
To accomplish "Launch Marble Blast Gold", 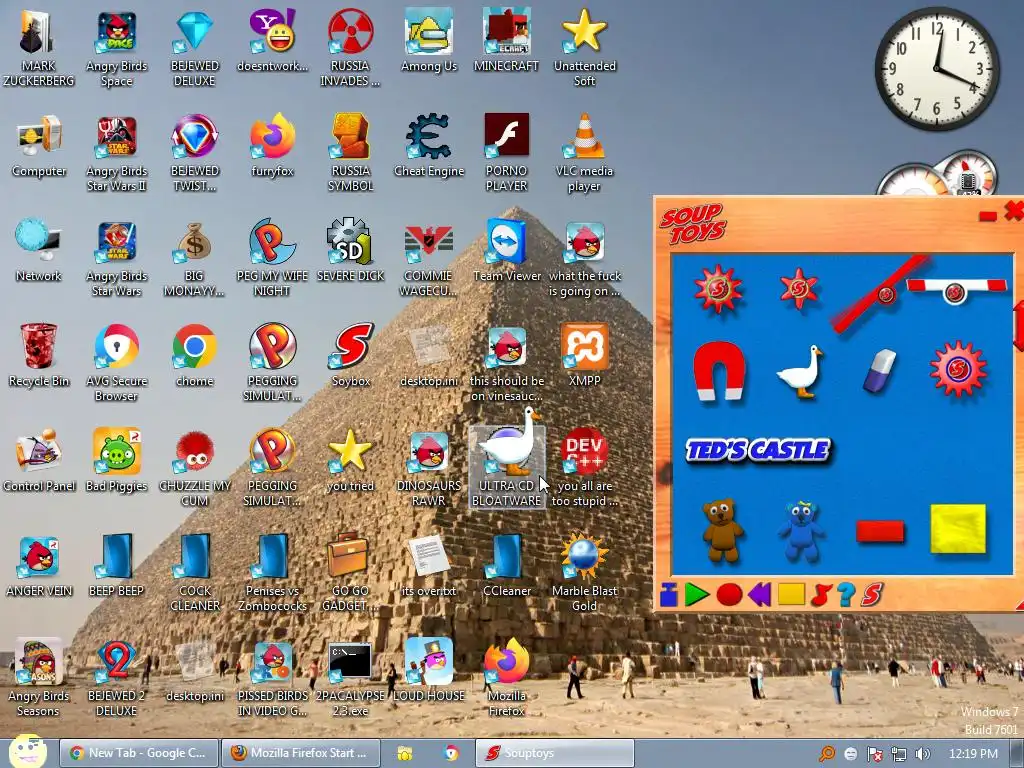I will coord(584,573).
